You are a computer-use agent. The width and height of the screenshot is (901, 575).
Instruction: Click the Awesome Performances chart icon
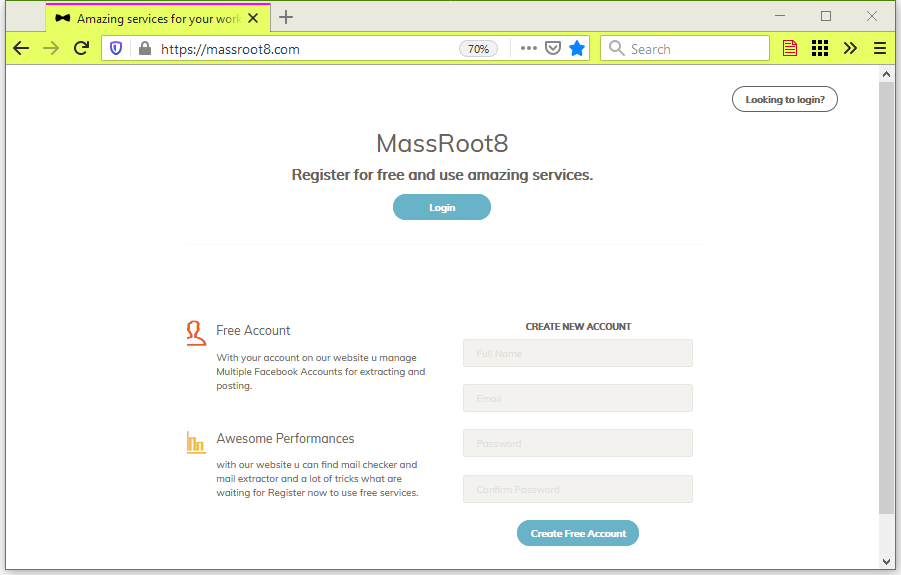coord(196,442)
